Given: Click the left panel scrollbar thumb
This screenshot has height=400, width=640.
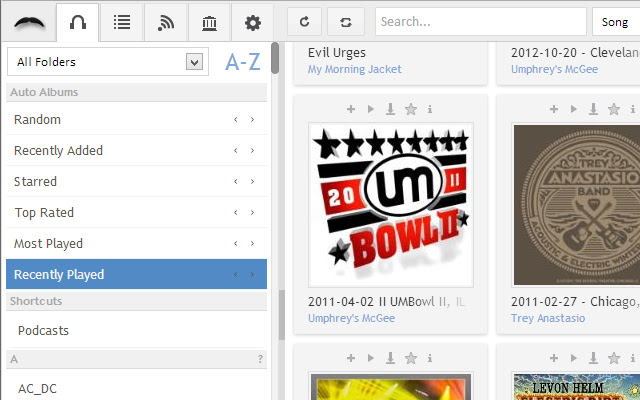Looking at the screenshot, I should pos(275,58).
